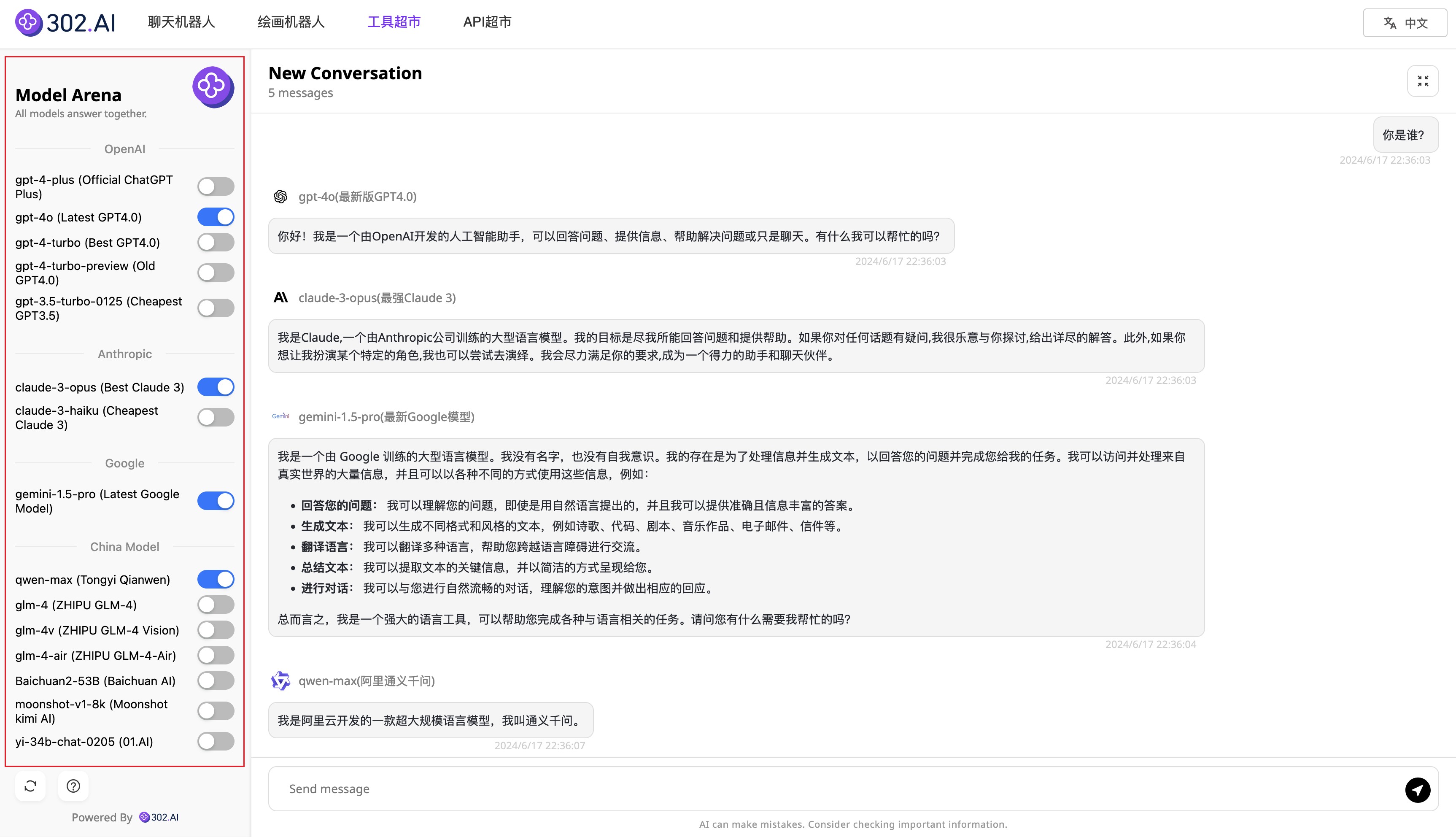
Task: Click the translate icon in language button
Action: [1390, 23]
